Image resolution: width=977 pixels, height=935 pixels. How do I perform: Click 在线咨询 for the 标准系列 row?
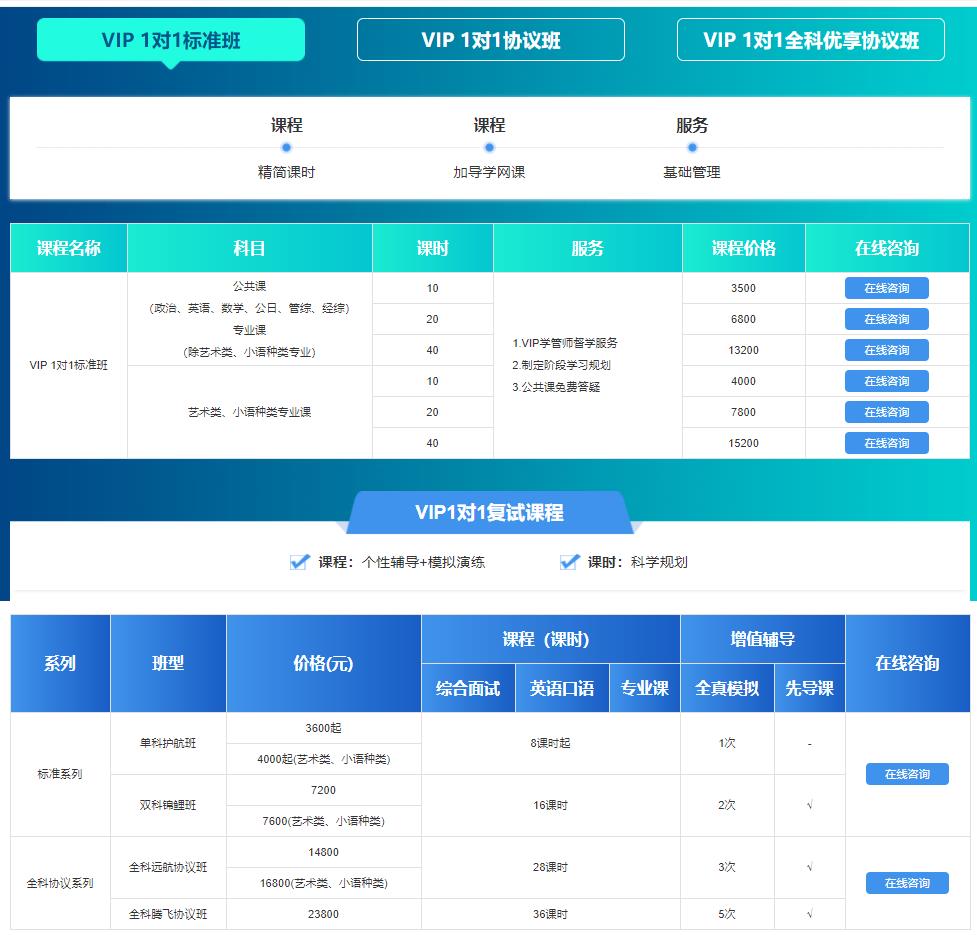(907, 774)
